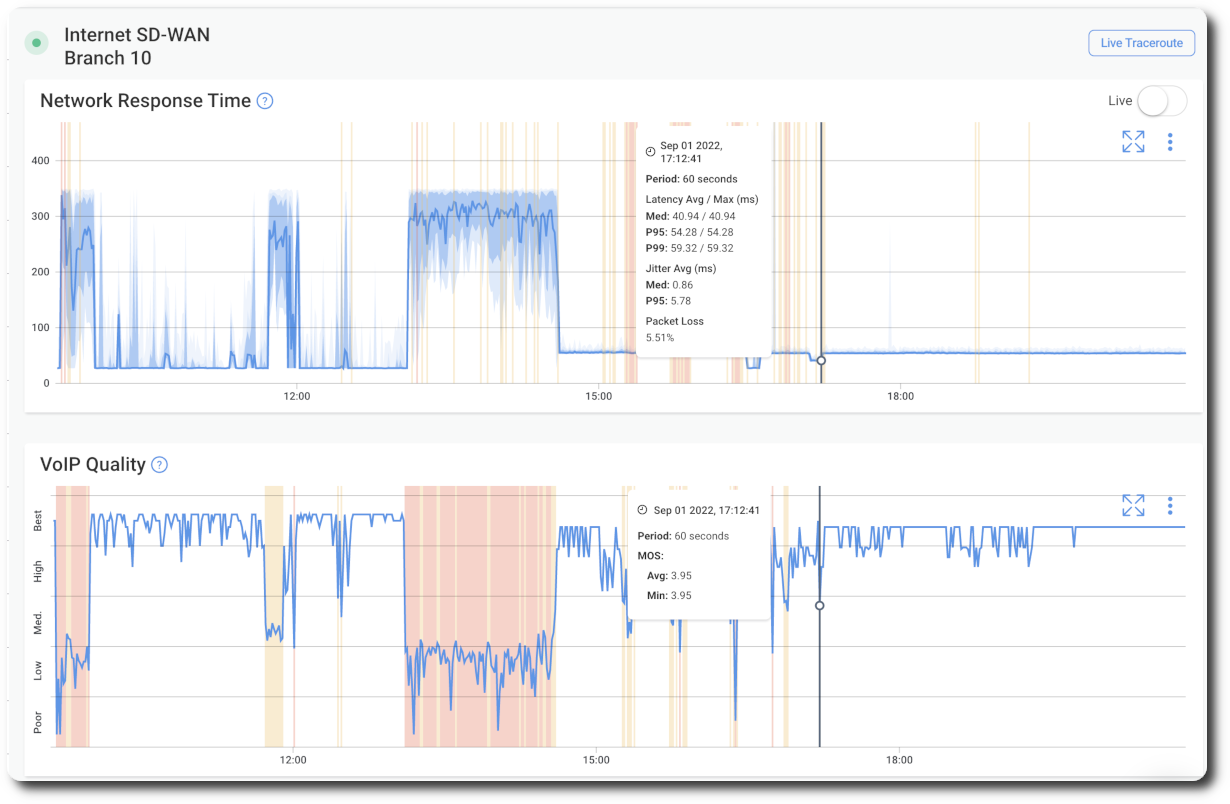Screen dimensions: 1230x804
Task: Open the VoIP Quality chart options menu
Action: coord(1170,506)
